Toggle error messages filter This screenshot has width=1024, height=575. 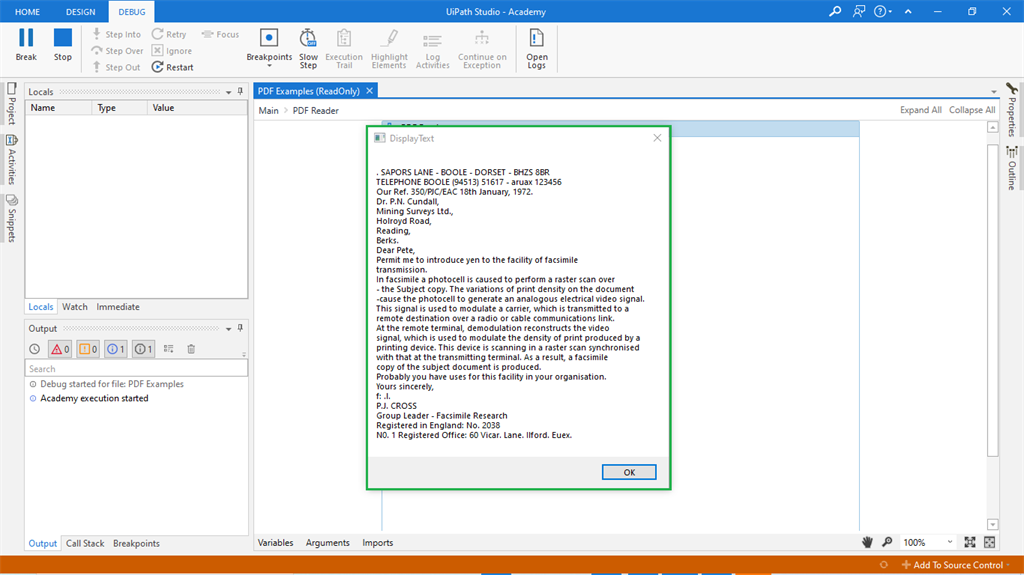(x=60, y=349)
